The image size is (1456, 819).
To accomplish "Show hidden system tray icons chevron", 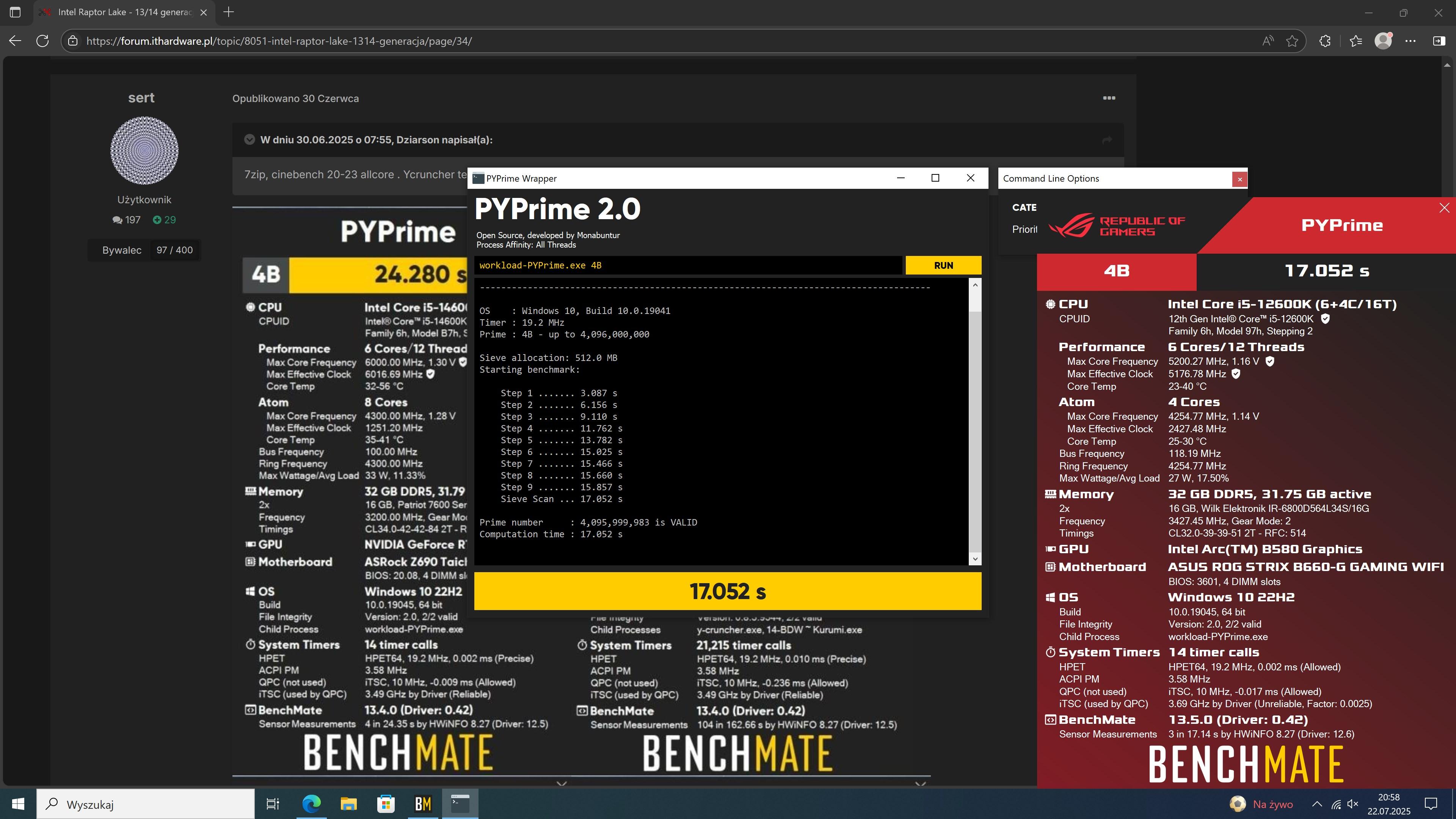I will 1316,804.
